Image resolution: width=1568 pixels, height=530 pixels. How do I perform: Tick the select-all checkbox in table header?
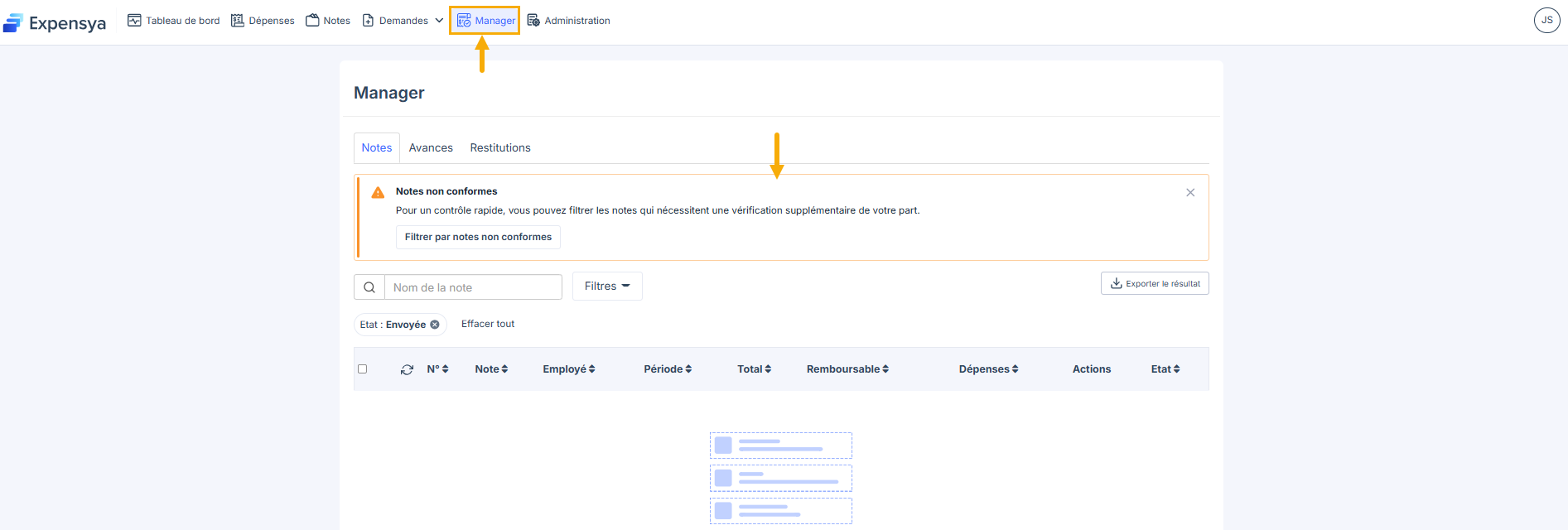tap(362, 369)
